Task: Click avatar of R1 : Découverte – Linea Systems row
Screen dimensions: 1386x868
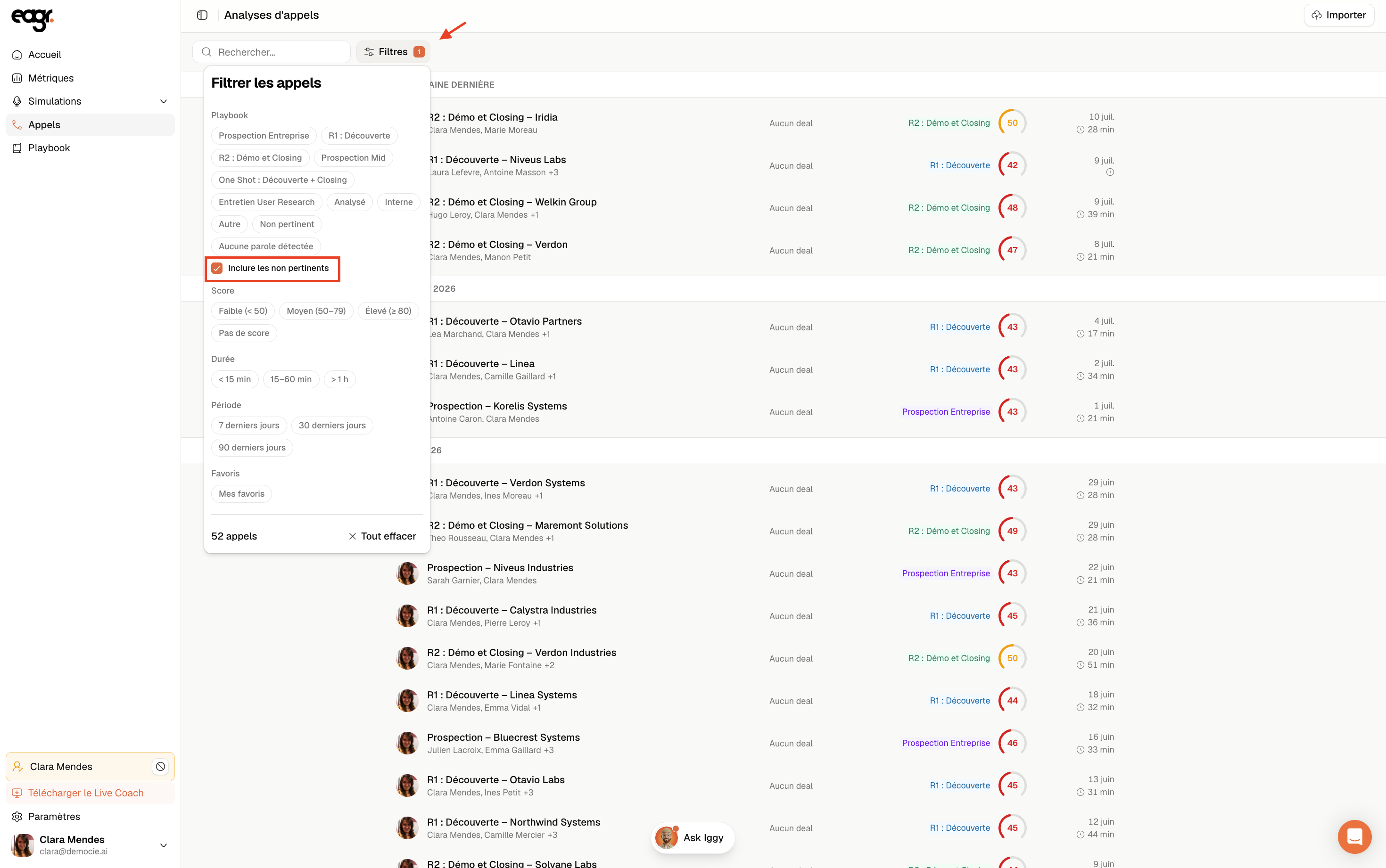Action: tap(408, 700)
